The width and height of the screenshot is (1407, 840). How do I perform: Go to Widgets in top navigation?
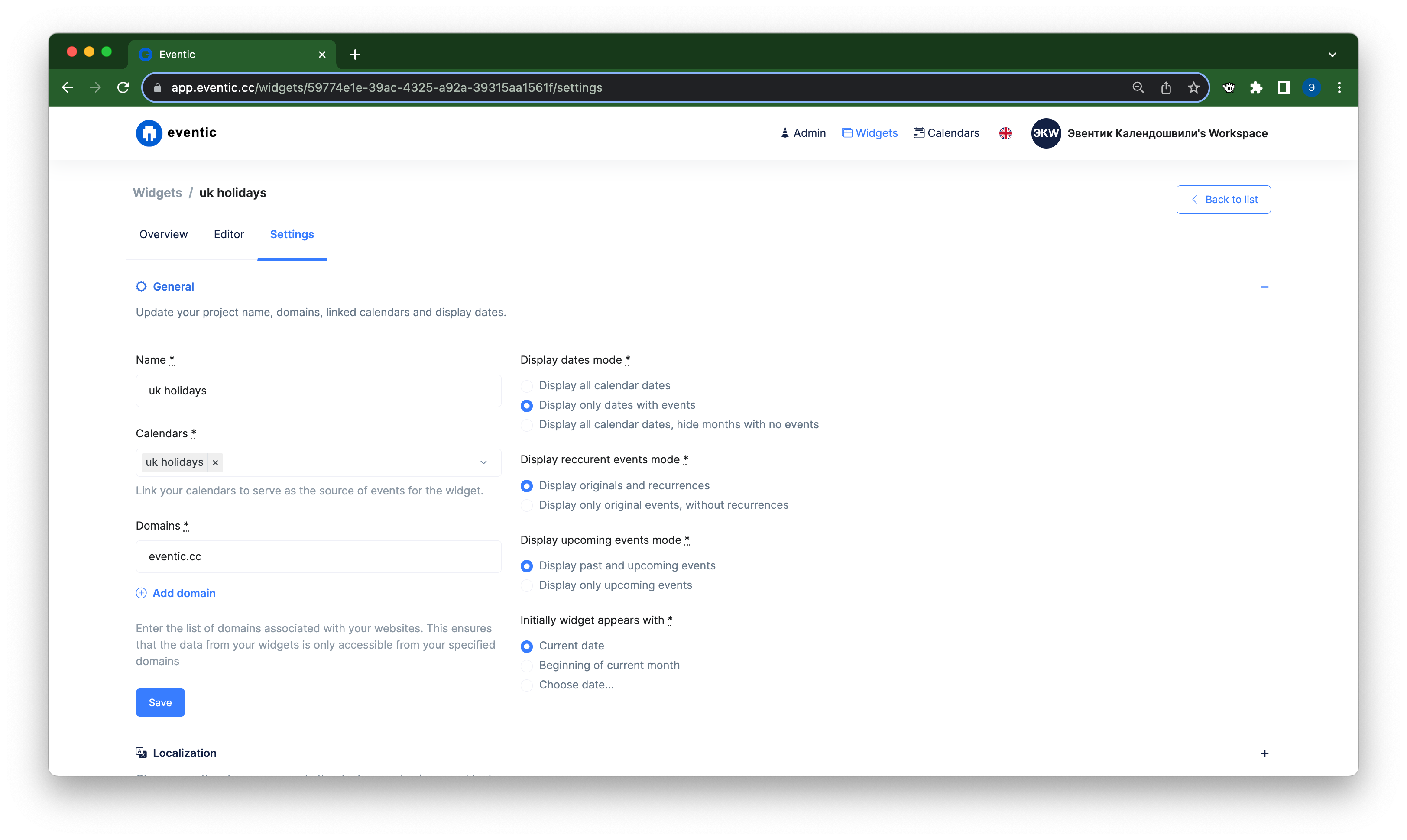click(869, 133)
